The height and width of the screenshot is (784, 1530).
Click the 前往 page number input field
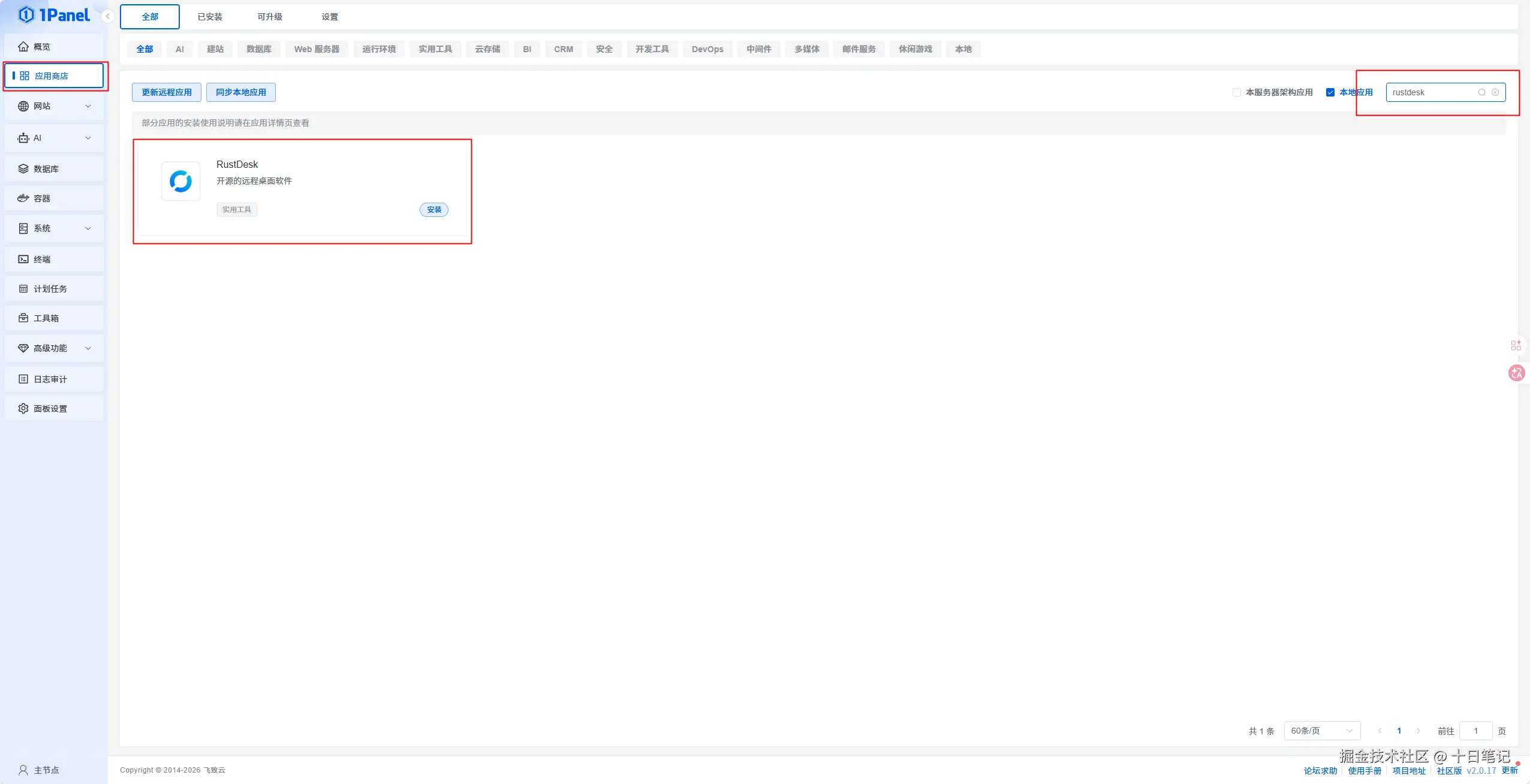(1475, 731)
